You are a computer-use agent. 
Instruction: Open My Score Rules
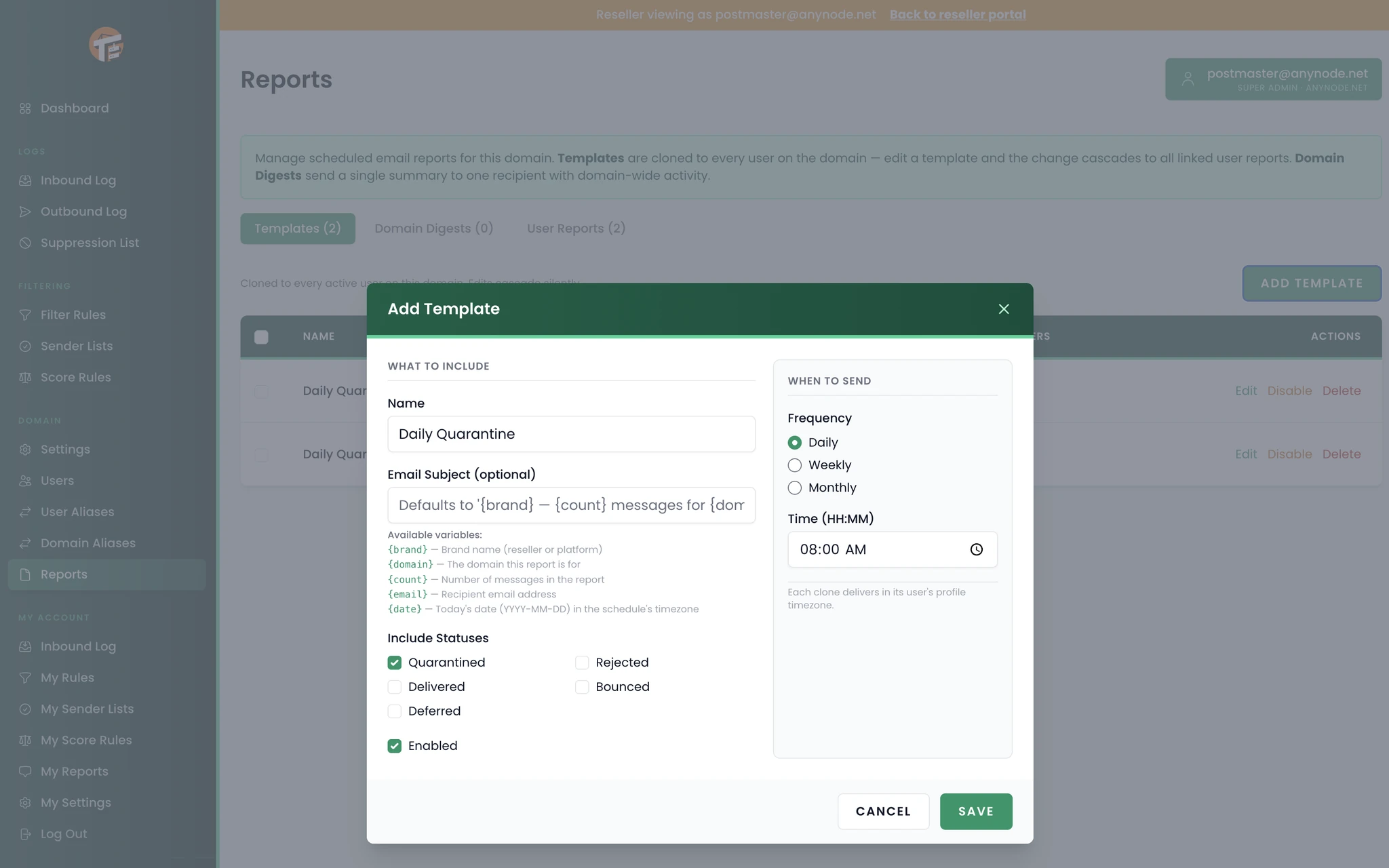(86, 740)
